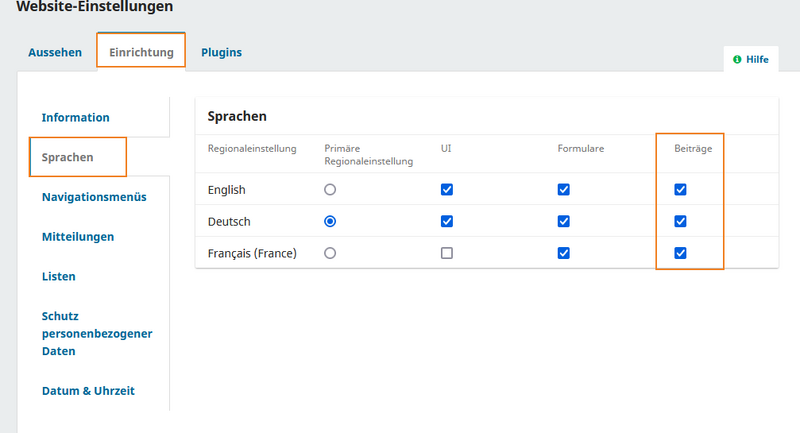Click the UI column header
The width and height of the screenshot is (800, 433).
[x=446, y=148]
